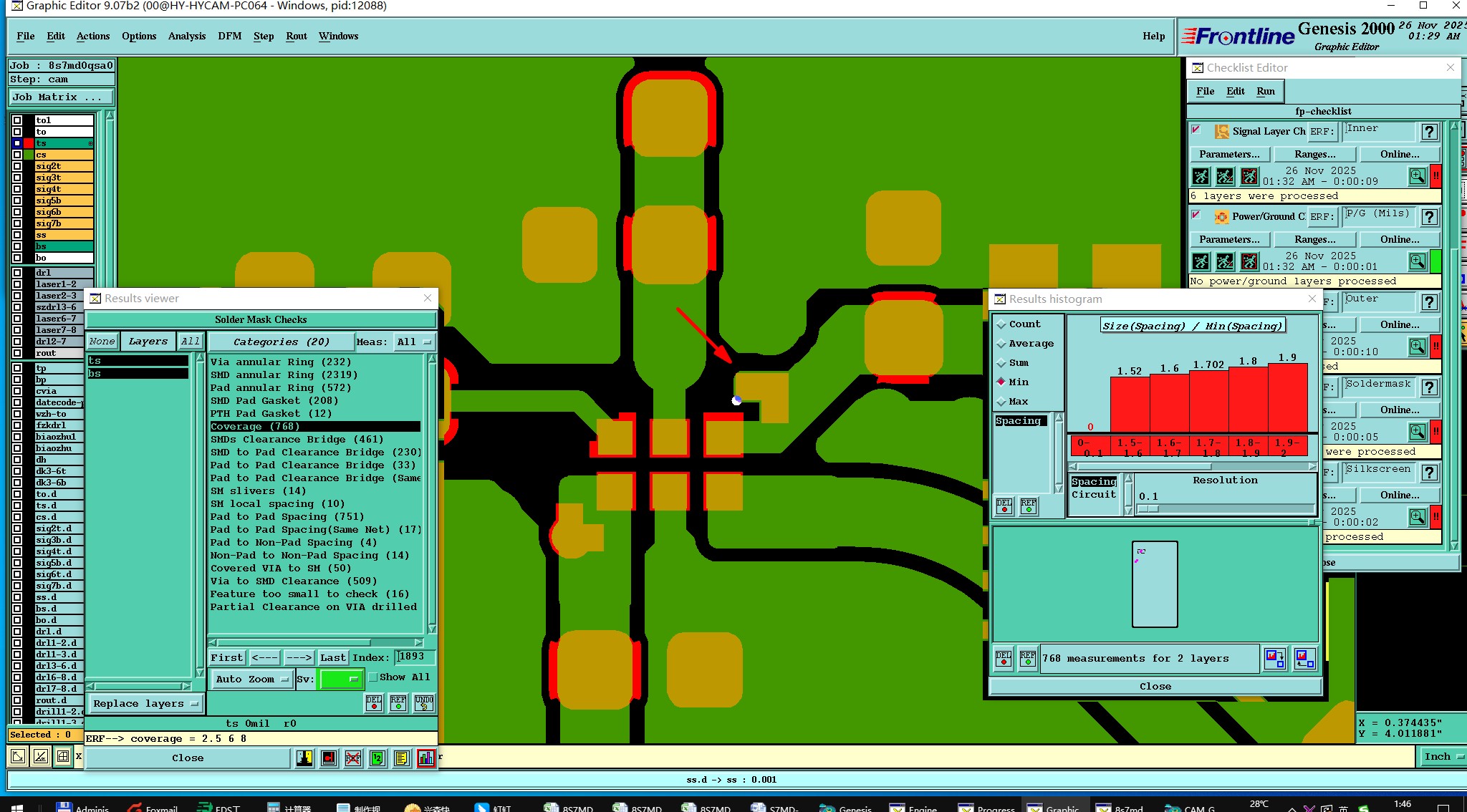
Task: Open the Analysis menu
Action: 186,37
